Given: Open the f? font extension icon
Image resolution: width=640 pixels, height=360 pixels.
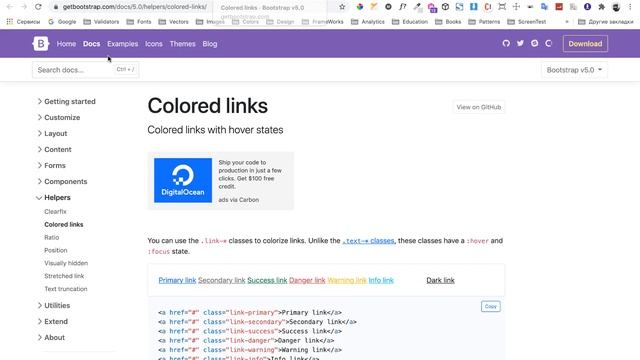Looking at the screenshot, I should point(403,7).
